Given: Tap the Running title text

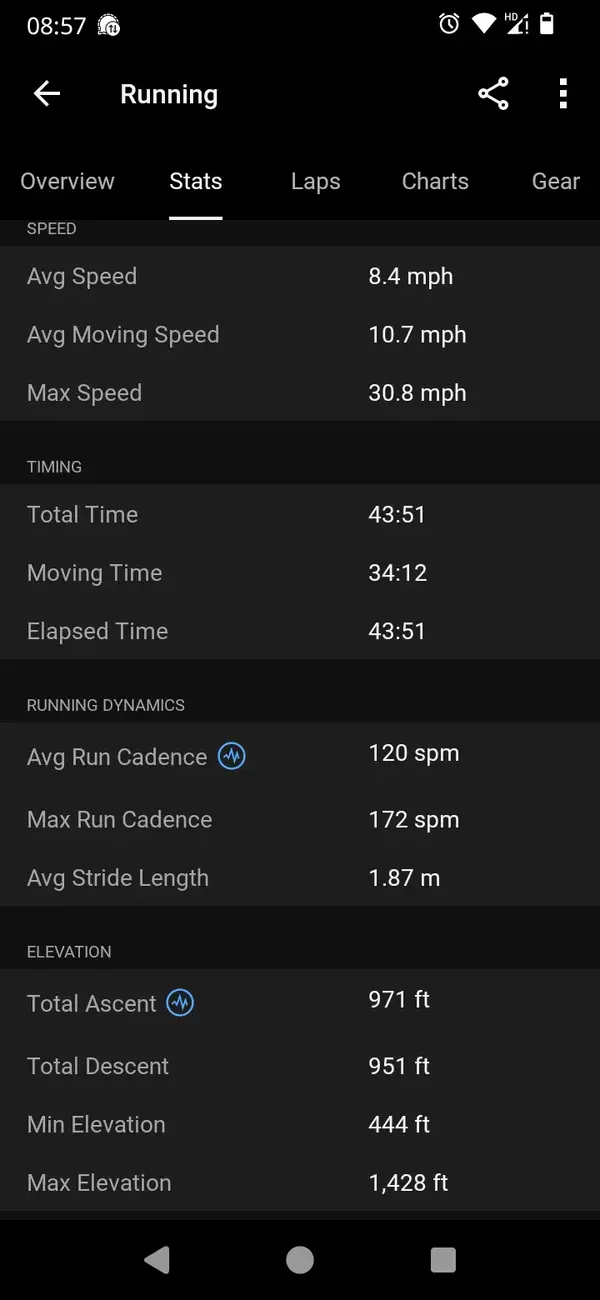Looking at the screenshot, I should pos(169,95).
